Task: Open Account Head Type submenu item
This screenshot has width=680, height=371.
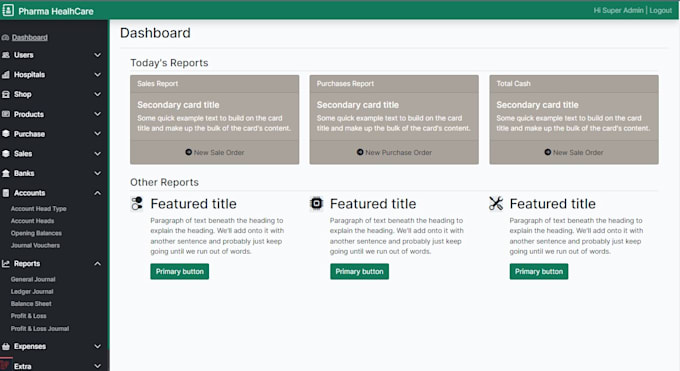Action: pyautogui.click(x=39, y=209)
